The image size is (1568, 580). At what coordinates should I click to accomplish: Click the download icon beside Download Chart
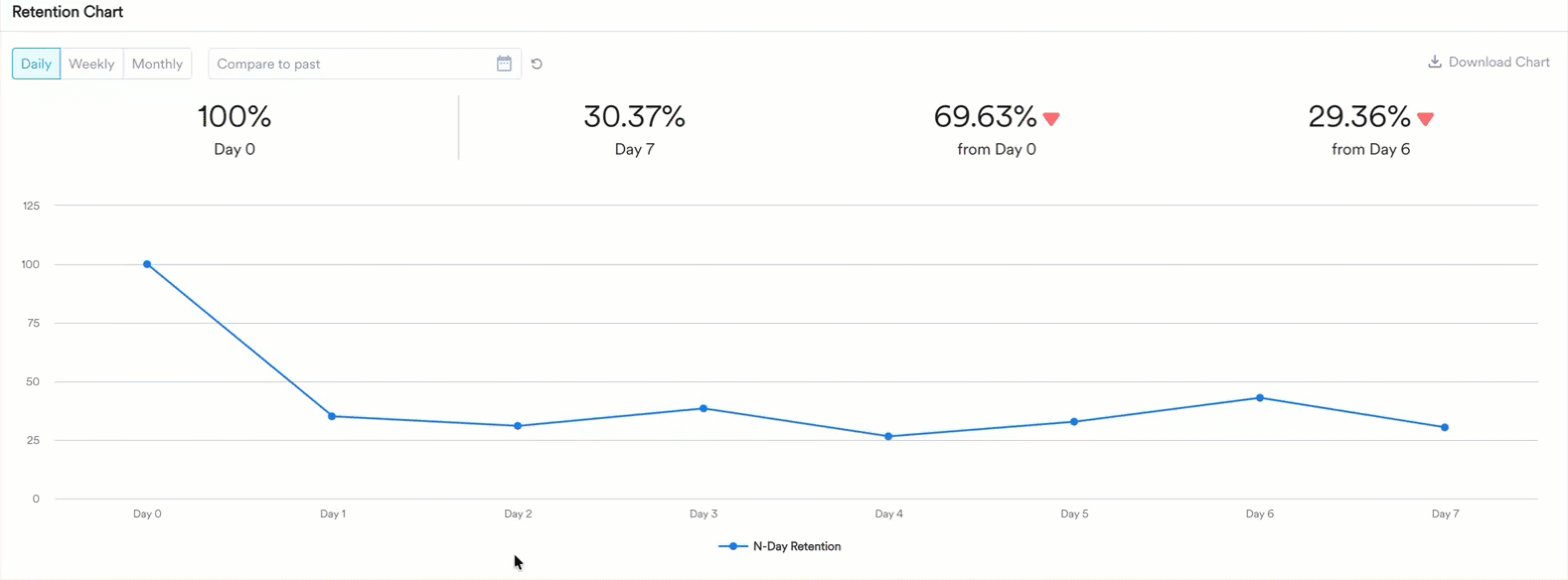pyautogui.click(x=1434, y=62)
